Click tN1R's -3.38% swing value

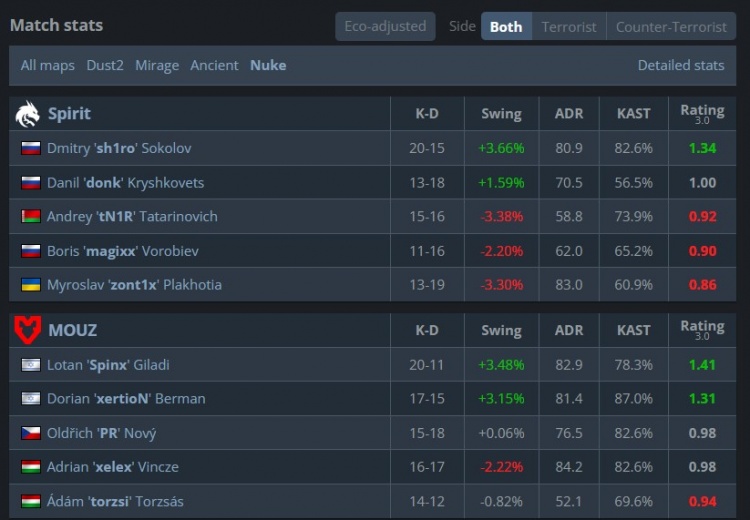(x=501, y=217)
